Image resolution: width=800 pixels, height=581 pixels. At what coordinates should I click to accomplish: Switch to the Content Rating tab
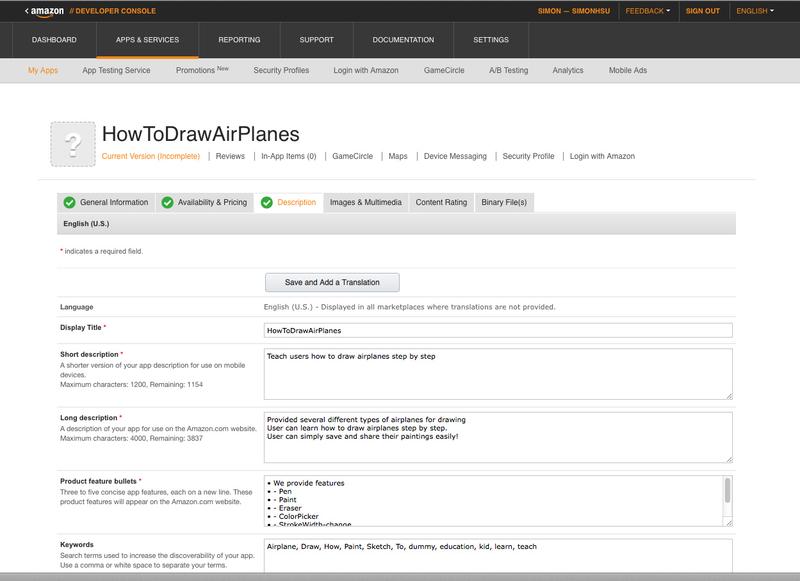pyautogui.click(x=441, y=203)
